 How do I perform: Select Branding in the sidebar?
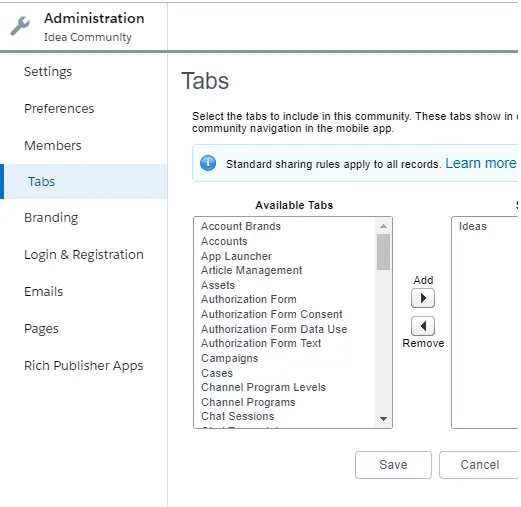click(x=51, y=218)
